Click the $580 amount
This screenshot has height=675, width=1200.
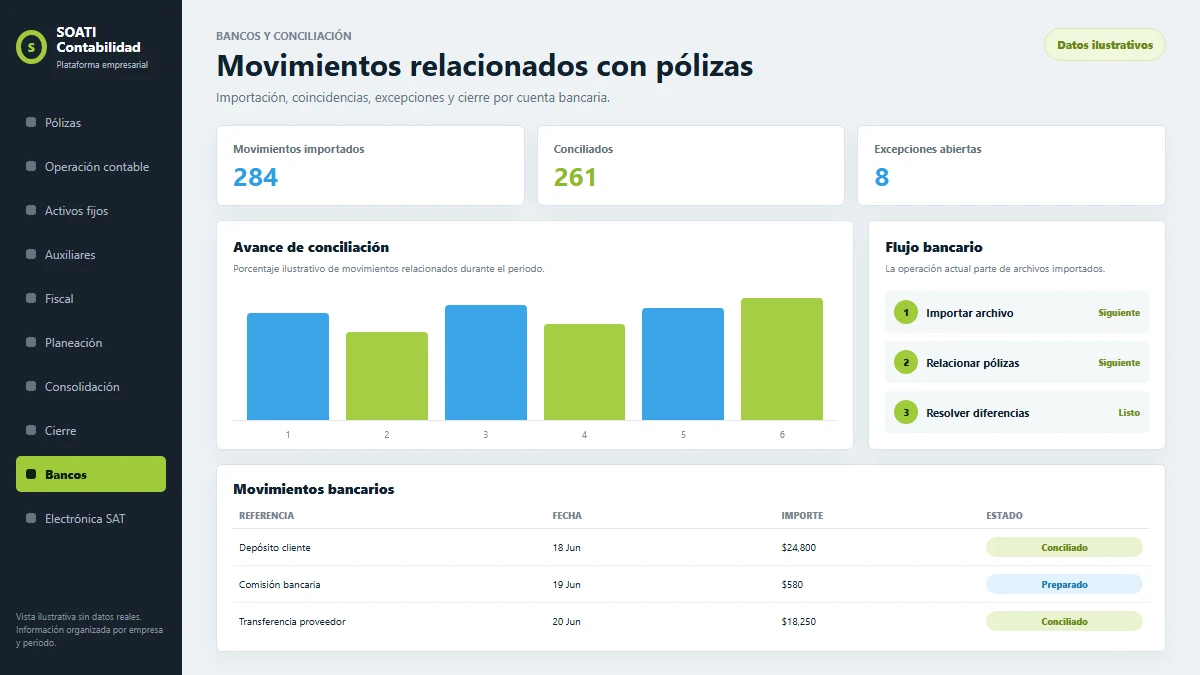pos(792,585)
